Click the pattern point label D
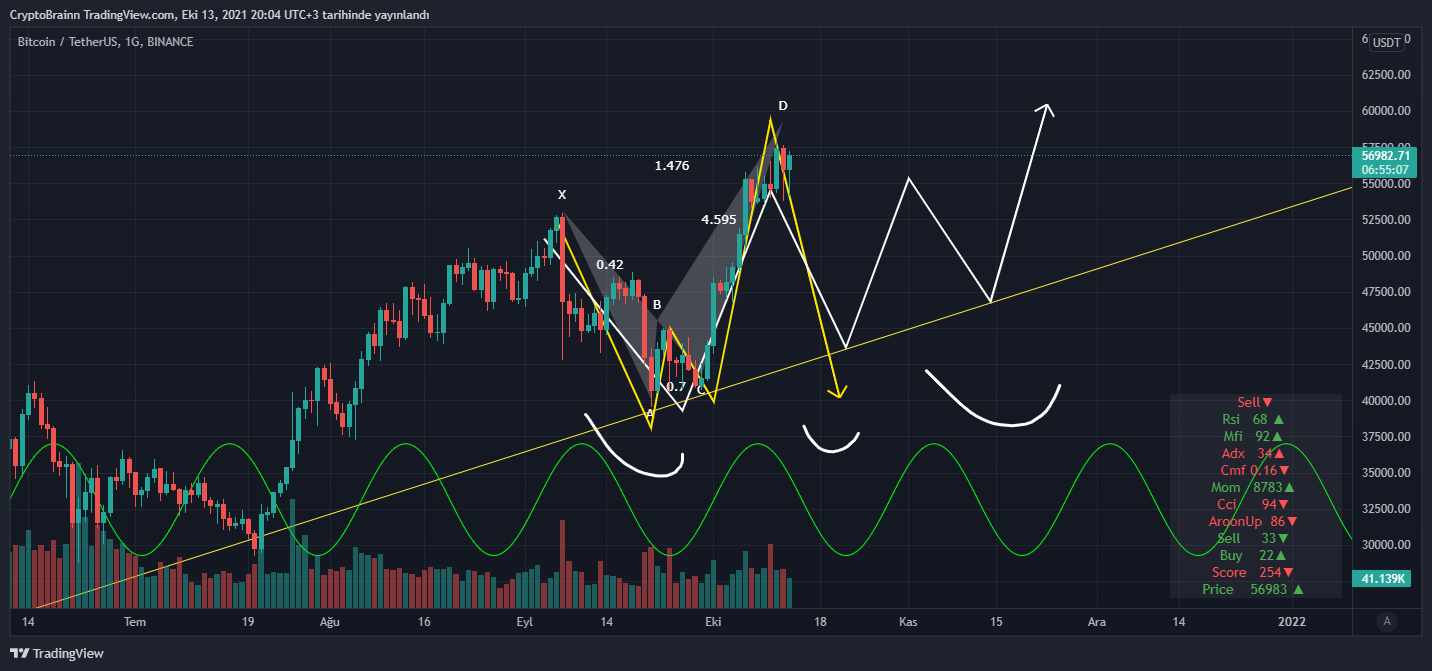 pos(783,105)
